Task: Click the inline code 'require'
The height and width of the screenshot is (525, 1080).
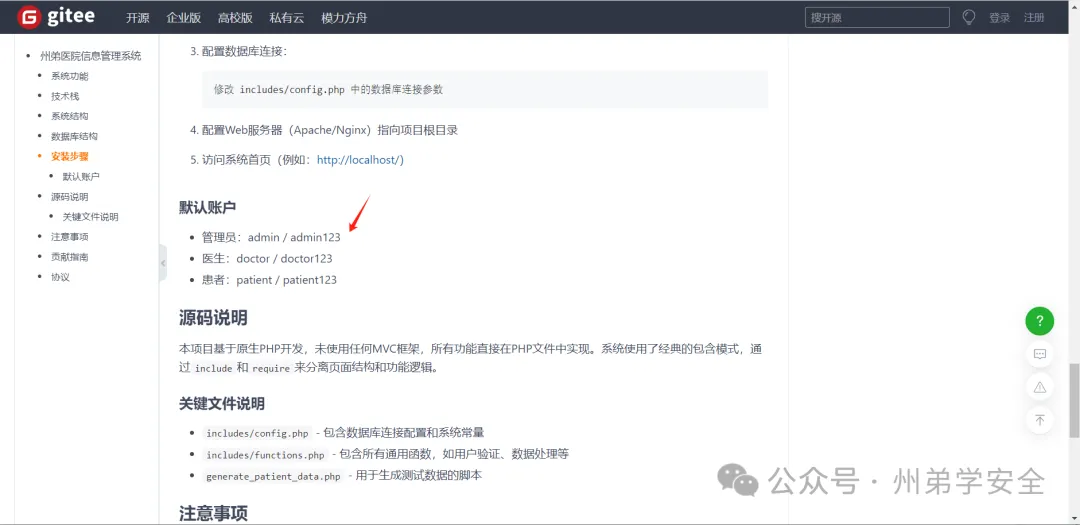Action: [x=271, y=369]
